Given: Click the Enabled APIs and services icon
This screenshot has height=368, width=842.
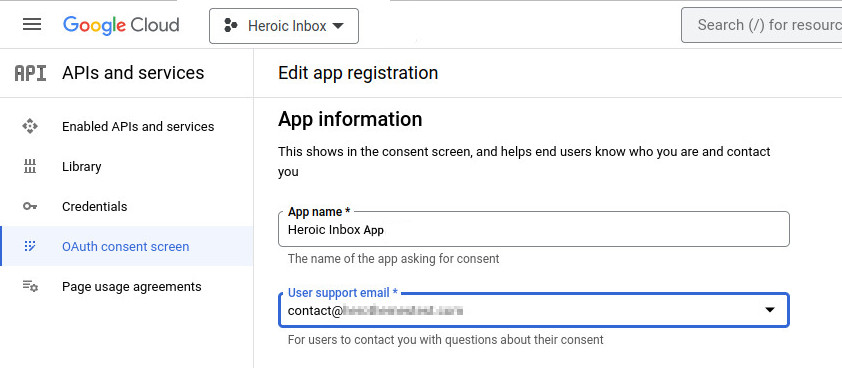Looking at the screenshot, I should point(30,126).
